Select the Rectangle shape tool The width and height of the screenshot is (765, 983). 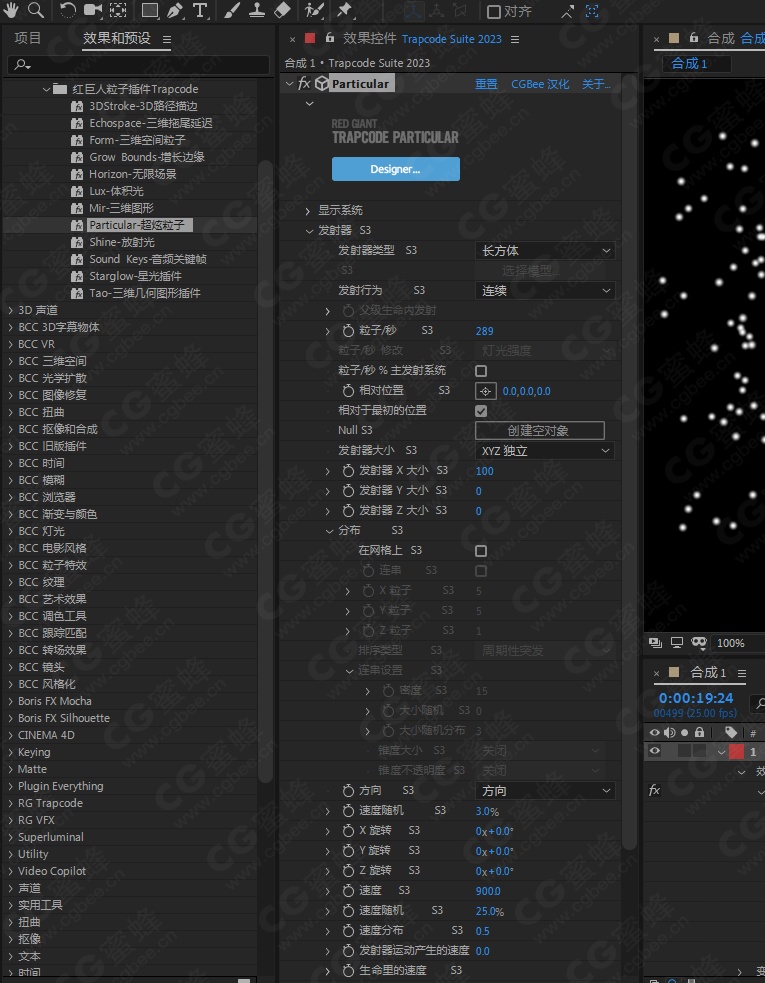pos(150,10)
